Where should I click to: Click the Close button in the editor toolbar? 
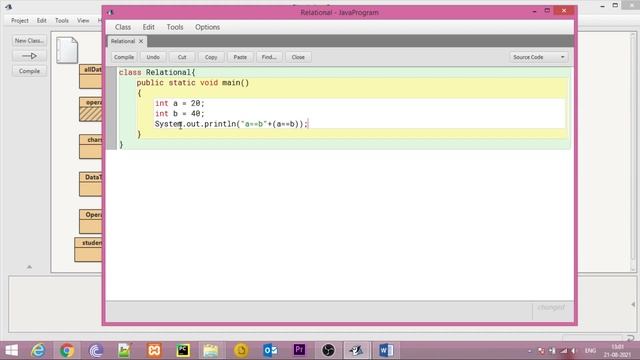pos(298,57)
